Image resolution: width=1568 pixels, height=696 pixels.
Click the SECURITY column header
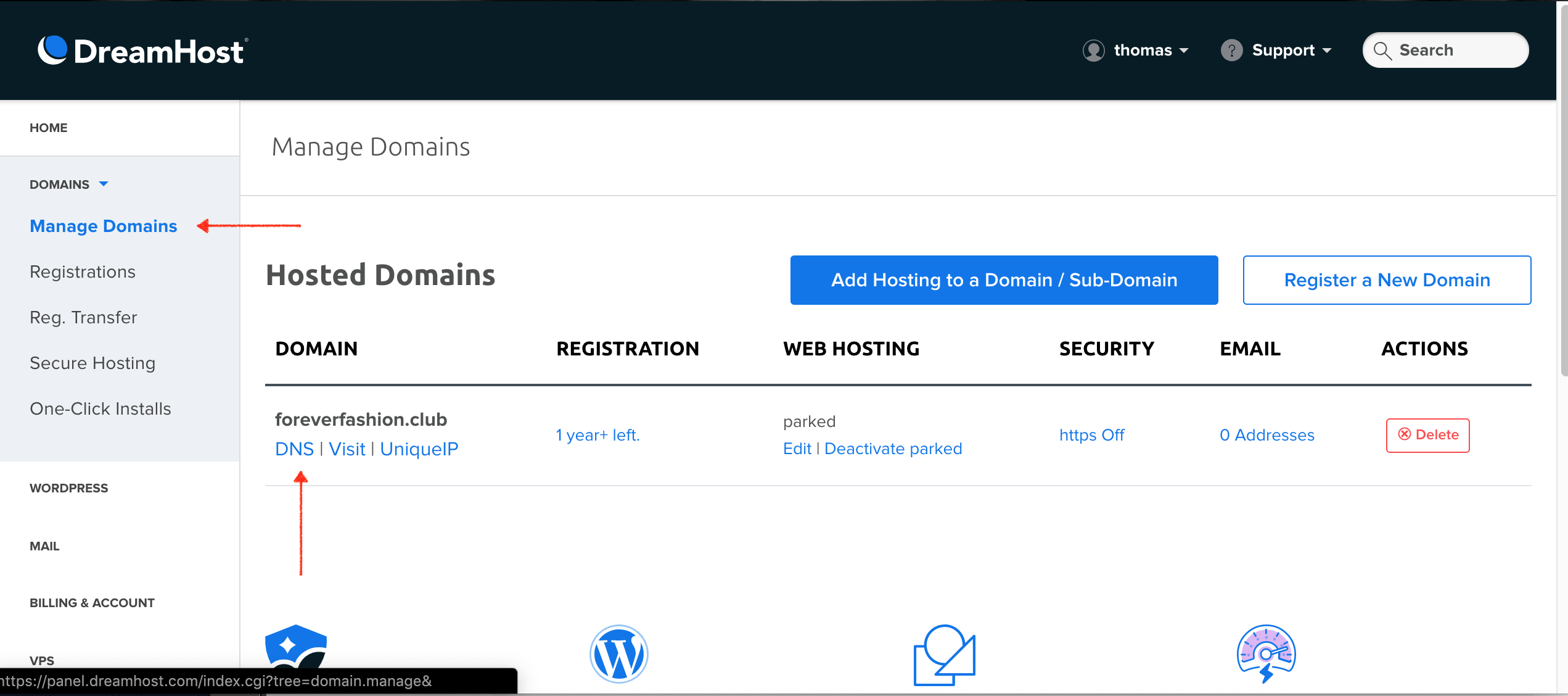pyautogui.click(x=1106, y=349)
